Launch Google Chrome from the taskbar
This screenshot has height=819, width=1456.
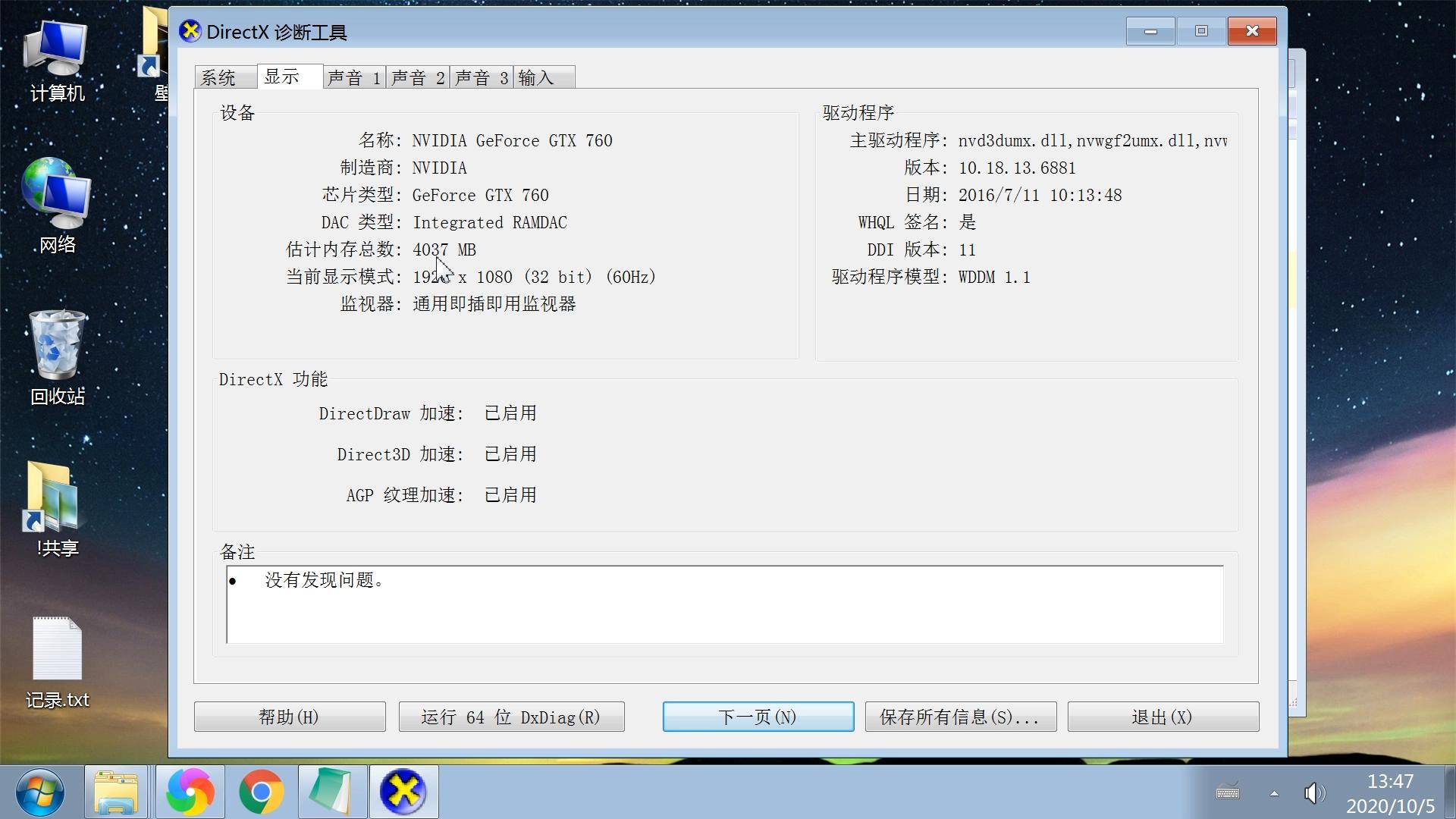click(x=261, y=792)
